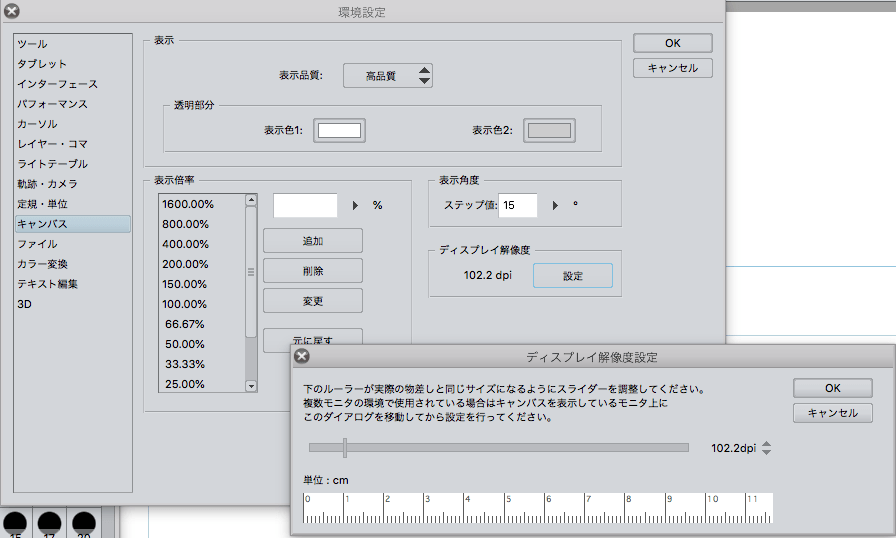Select 200.00% in the zoom list
Viewport: 896px width, 538px height.
pyautogui.click(x=185, y=264)
